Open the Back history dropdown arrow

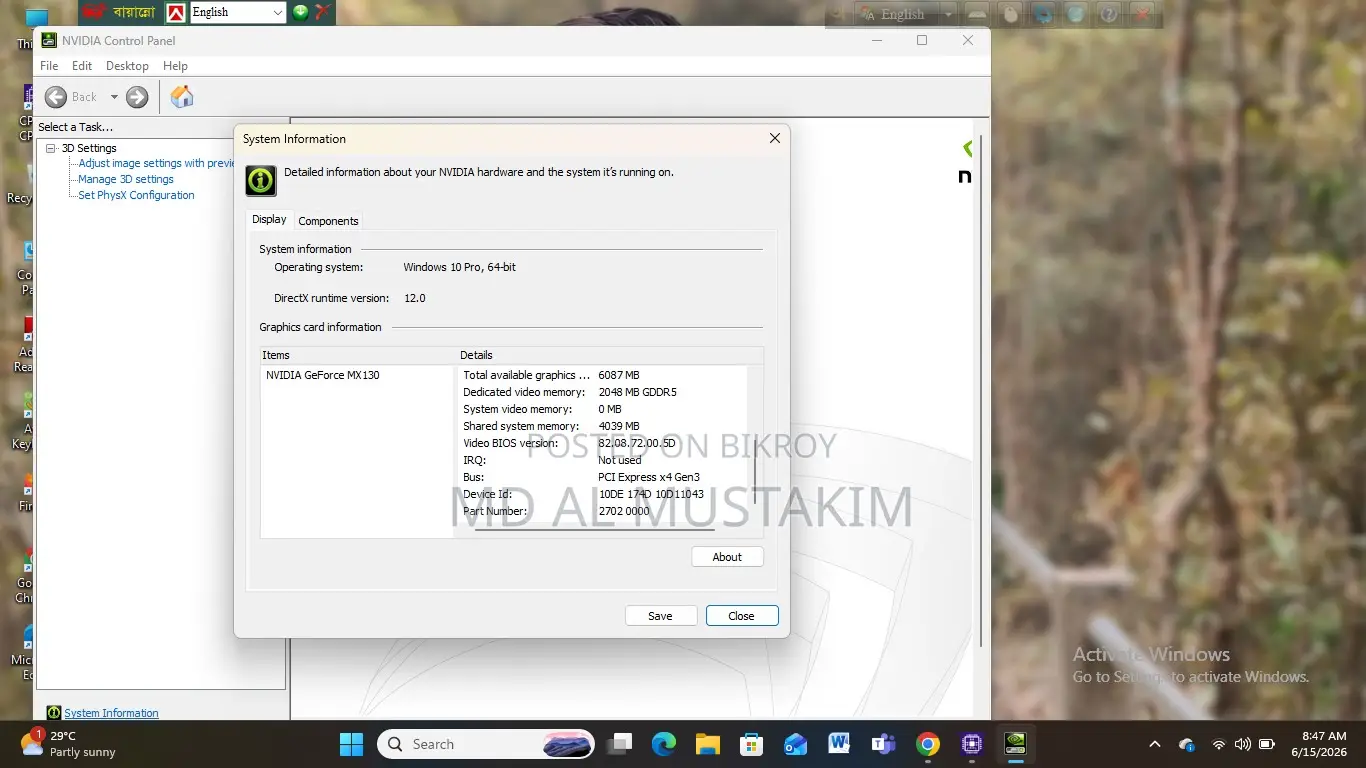pos(114,97)
